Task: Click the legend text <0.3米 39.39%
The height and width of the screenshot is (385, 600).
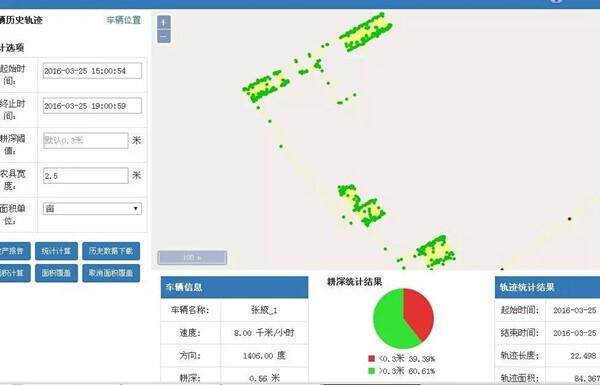Action: (x=407, y=359)
